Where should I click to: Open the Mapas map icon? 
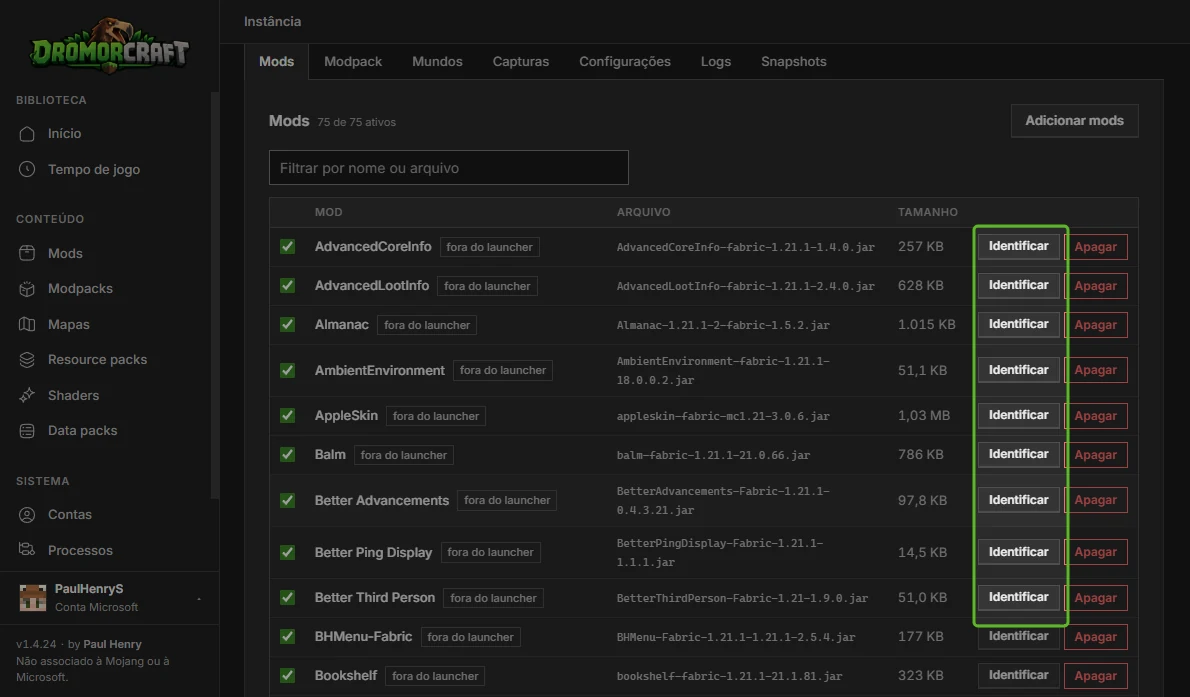click(x=27, y=324)
